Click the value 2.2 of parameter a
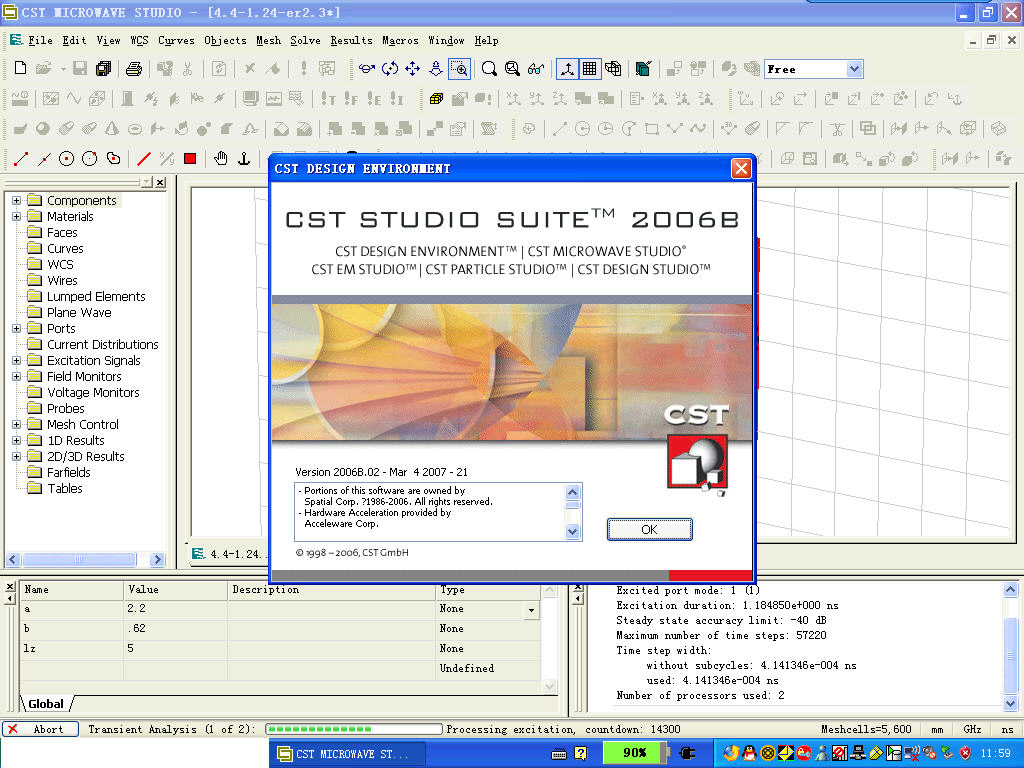Screen dimensions: 1024x768 (x=136, y=609)
